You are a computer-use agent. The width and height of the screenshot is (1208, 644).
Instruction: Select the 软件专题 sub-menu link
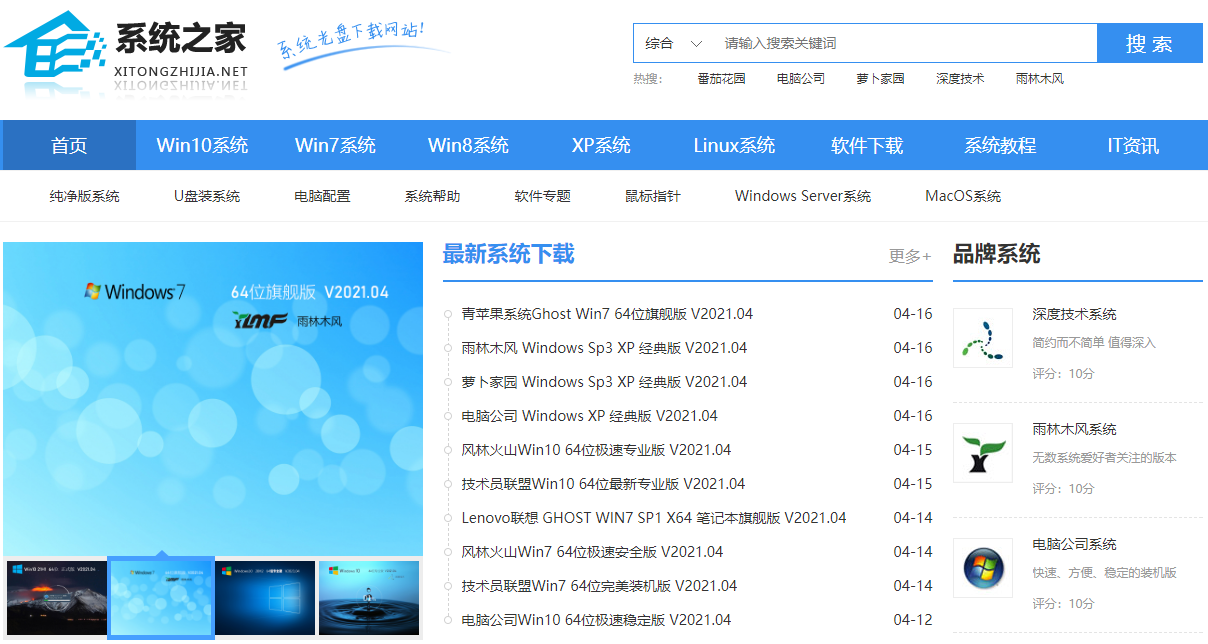(542, 196)
